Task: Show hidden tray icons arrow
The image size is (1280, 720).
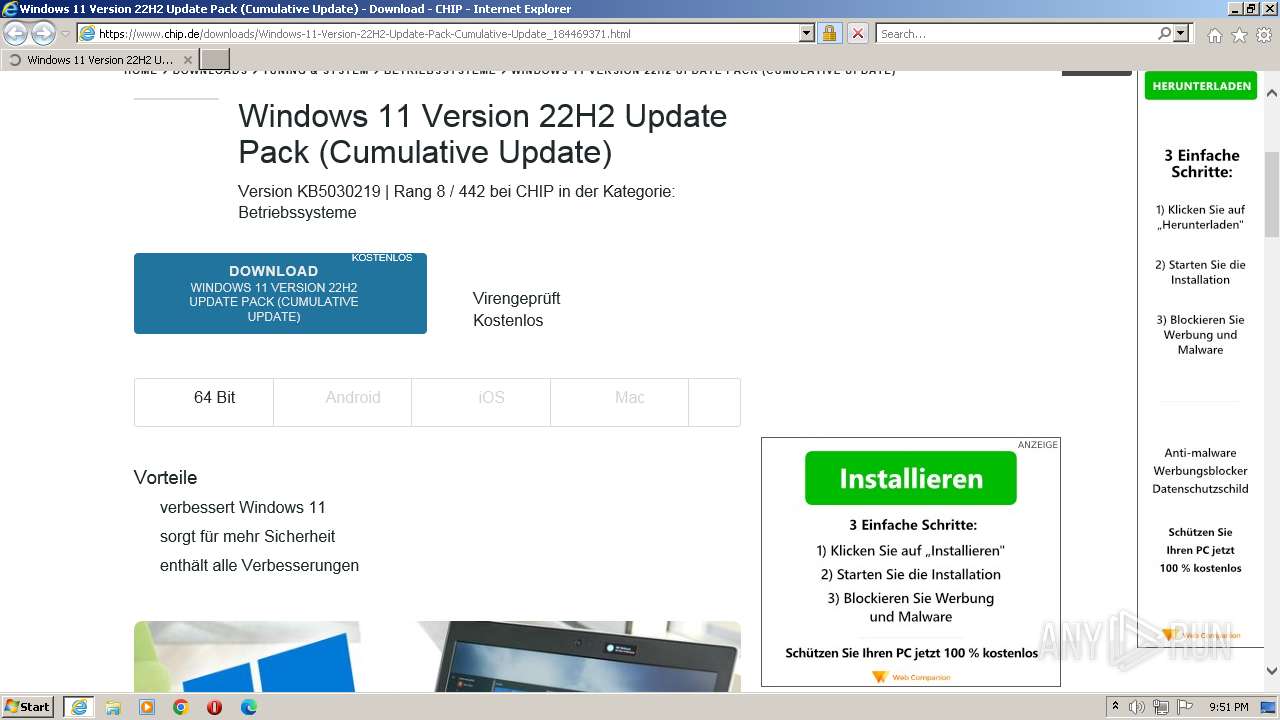Action: tap(1115, 707)
